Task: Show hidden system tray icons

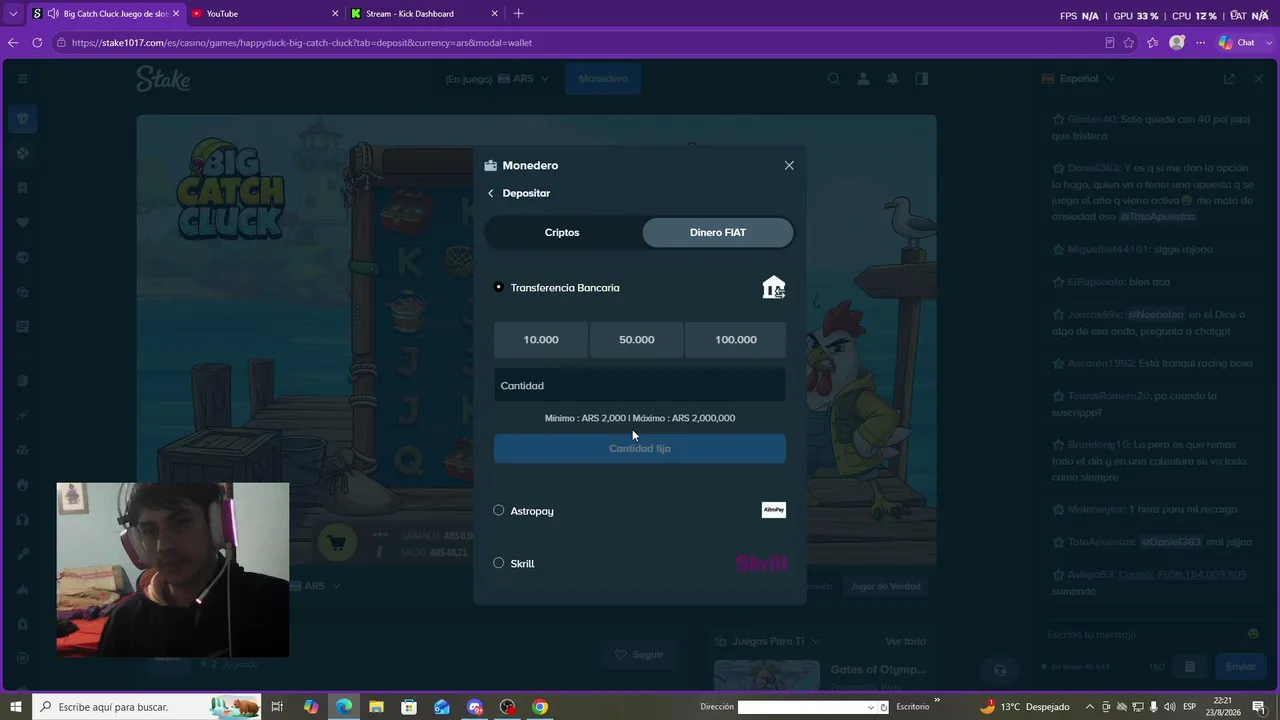Action: click(1090, 707)
